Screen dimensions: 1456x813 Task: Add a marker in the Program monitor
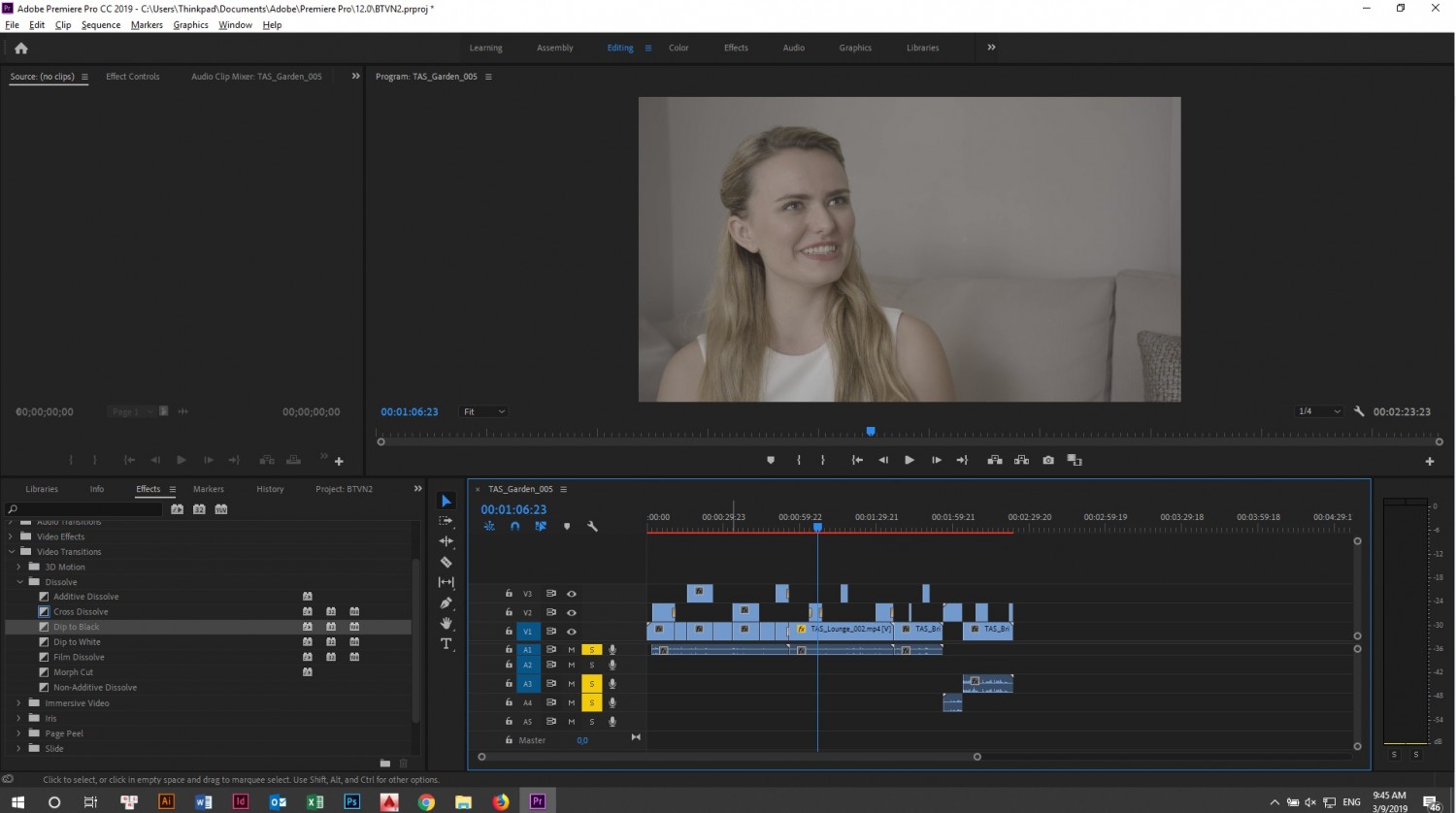(771, 460)
